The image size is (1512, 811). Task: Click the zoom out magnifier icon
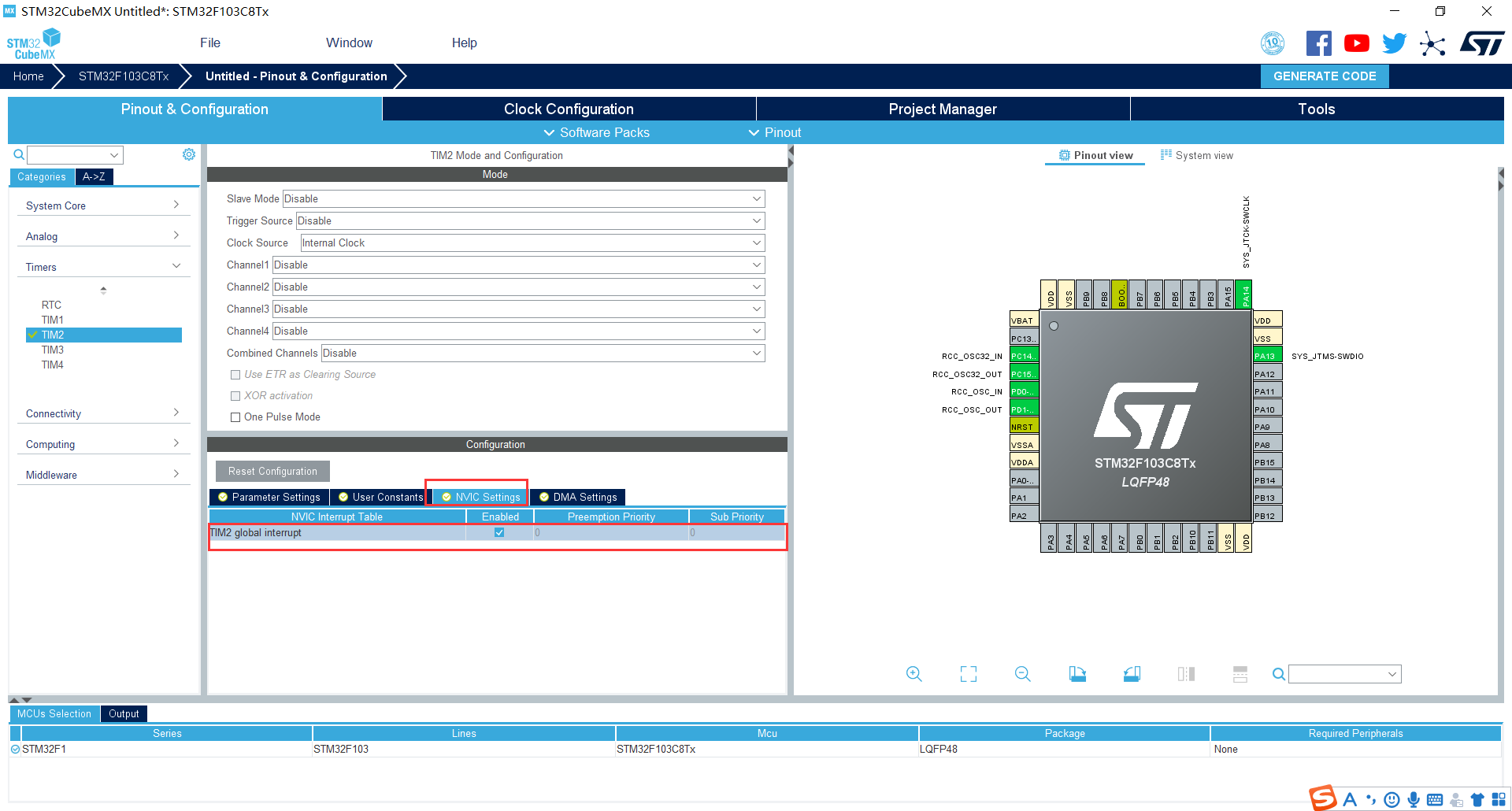click(x=1023, y=674)
